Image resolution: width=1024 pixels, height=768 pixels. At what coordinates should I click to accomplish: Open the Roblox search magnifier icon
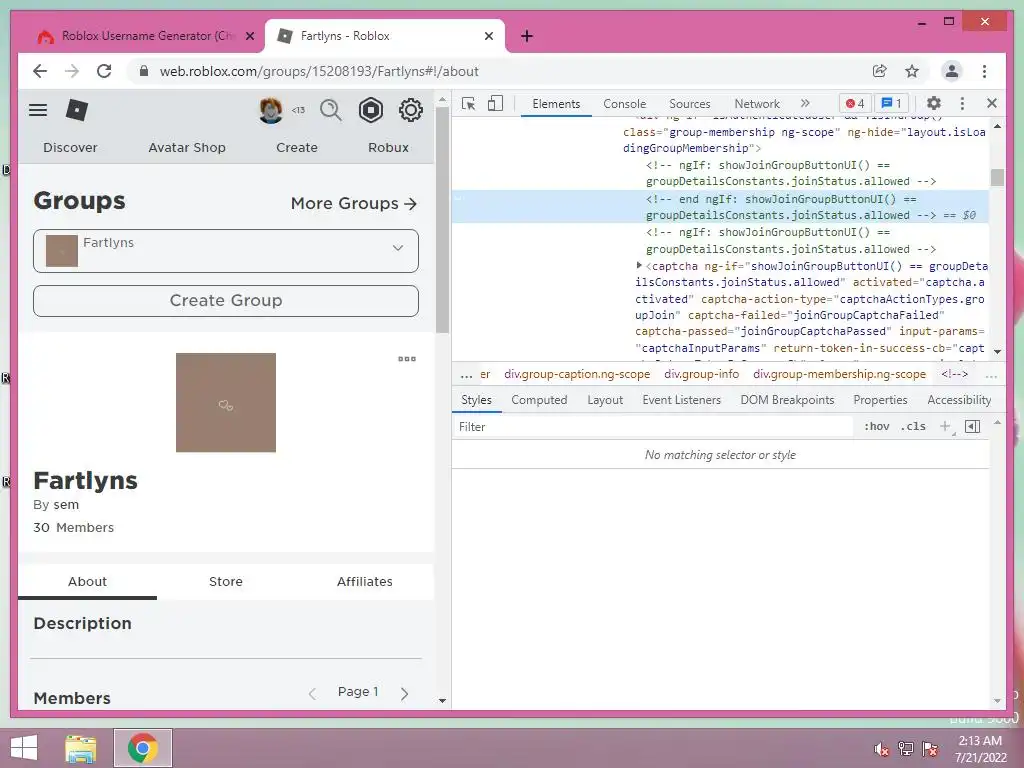click(330, 110)
